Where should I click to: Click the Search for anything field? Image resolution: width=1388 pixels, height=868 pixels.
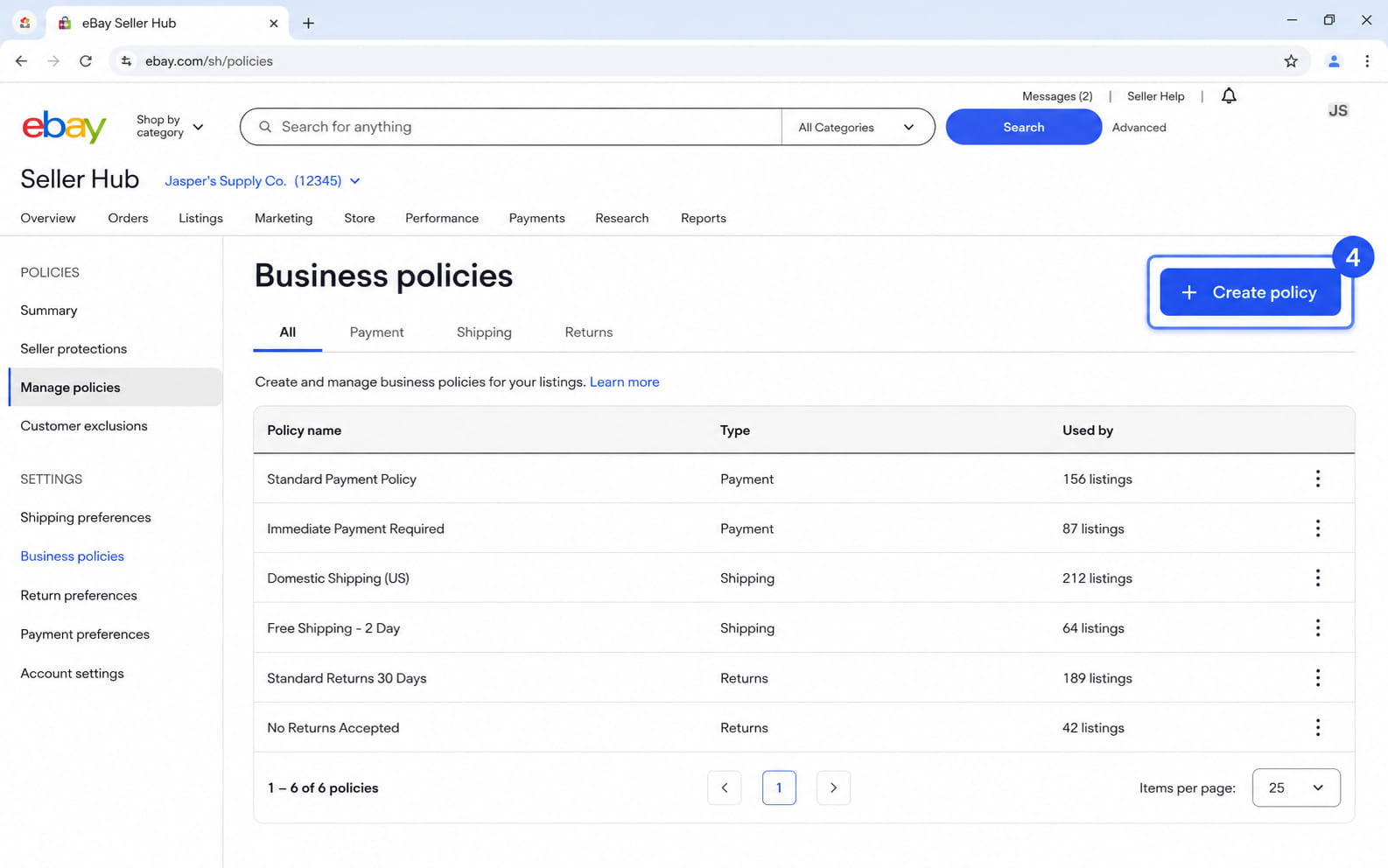coord(511,127)
